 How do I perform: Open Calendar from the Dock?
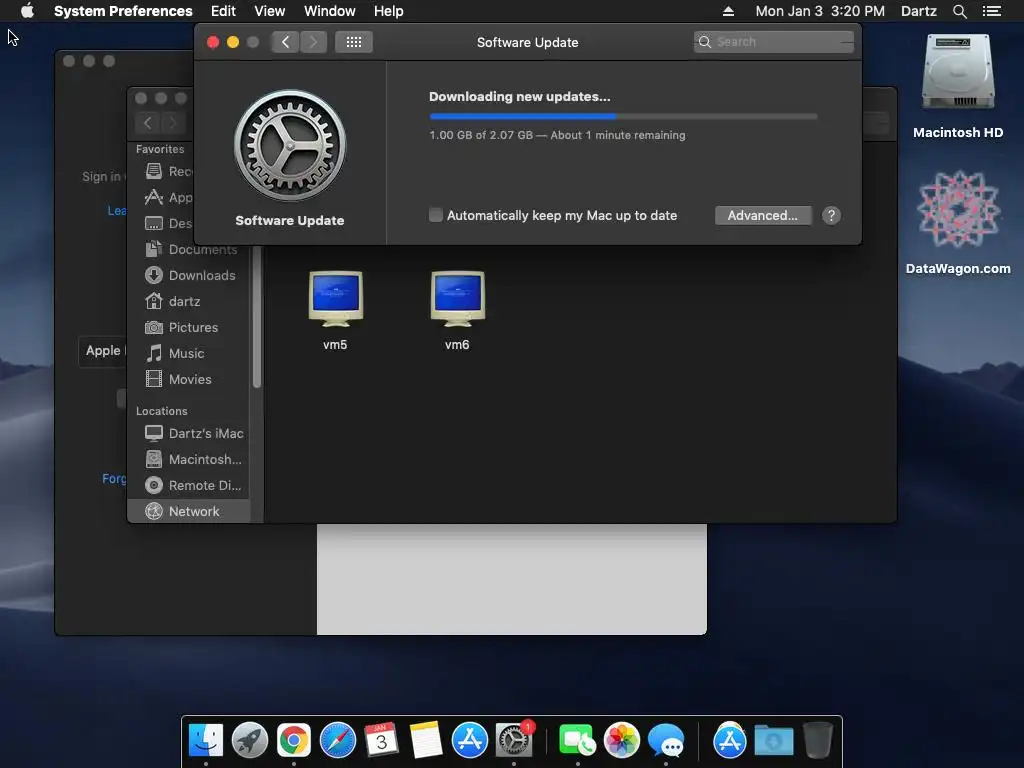(381, 741)
